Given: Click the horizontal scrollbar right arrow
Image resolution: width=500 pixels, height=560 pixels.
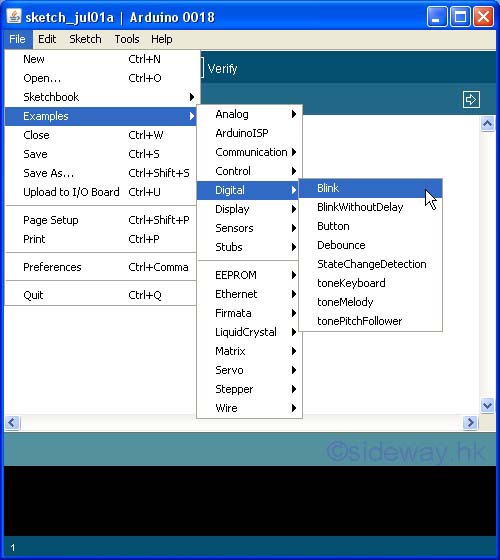Looking at the screenshot, I should point(470,423).
